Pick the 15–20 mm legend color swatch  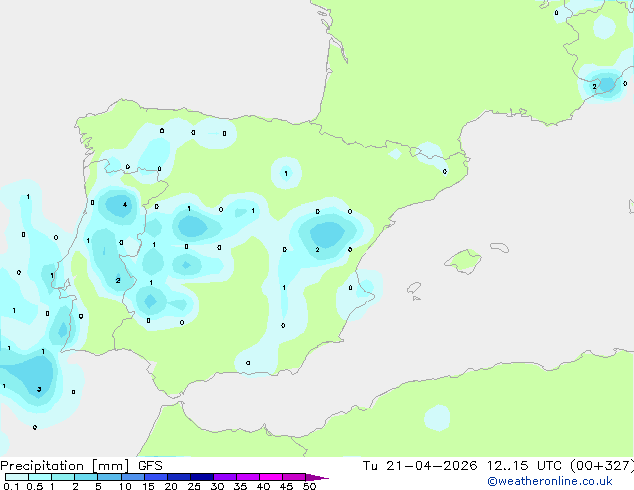point(156,477)
